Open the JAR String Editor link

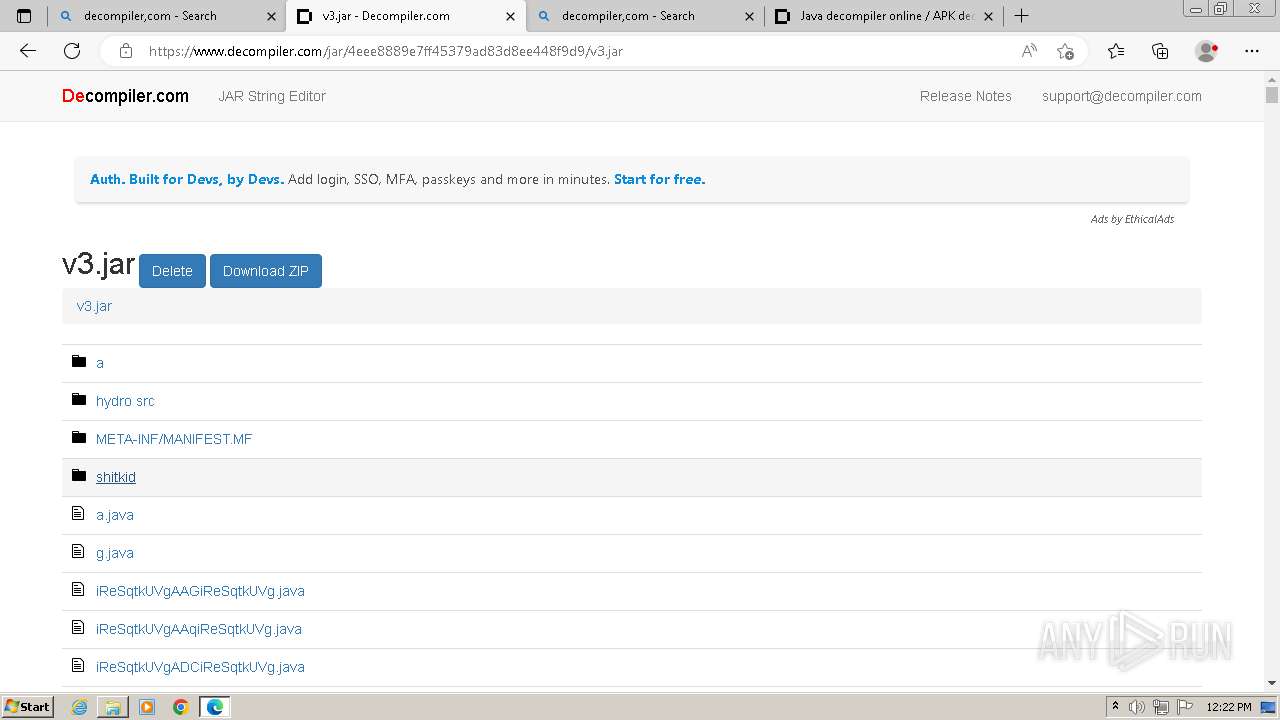point(272,96)
